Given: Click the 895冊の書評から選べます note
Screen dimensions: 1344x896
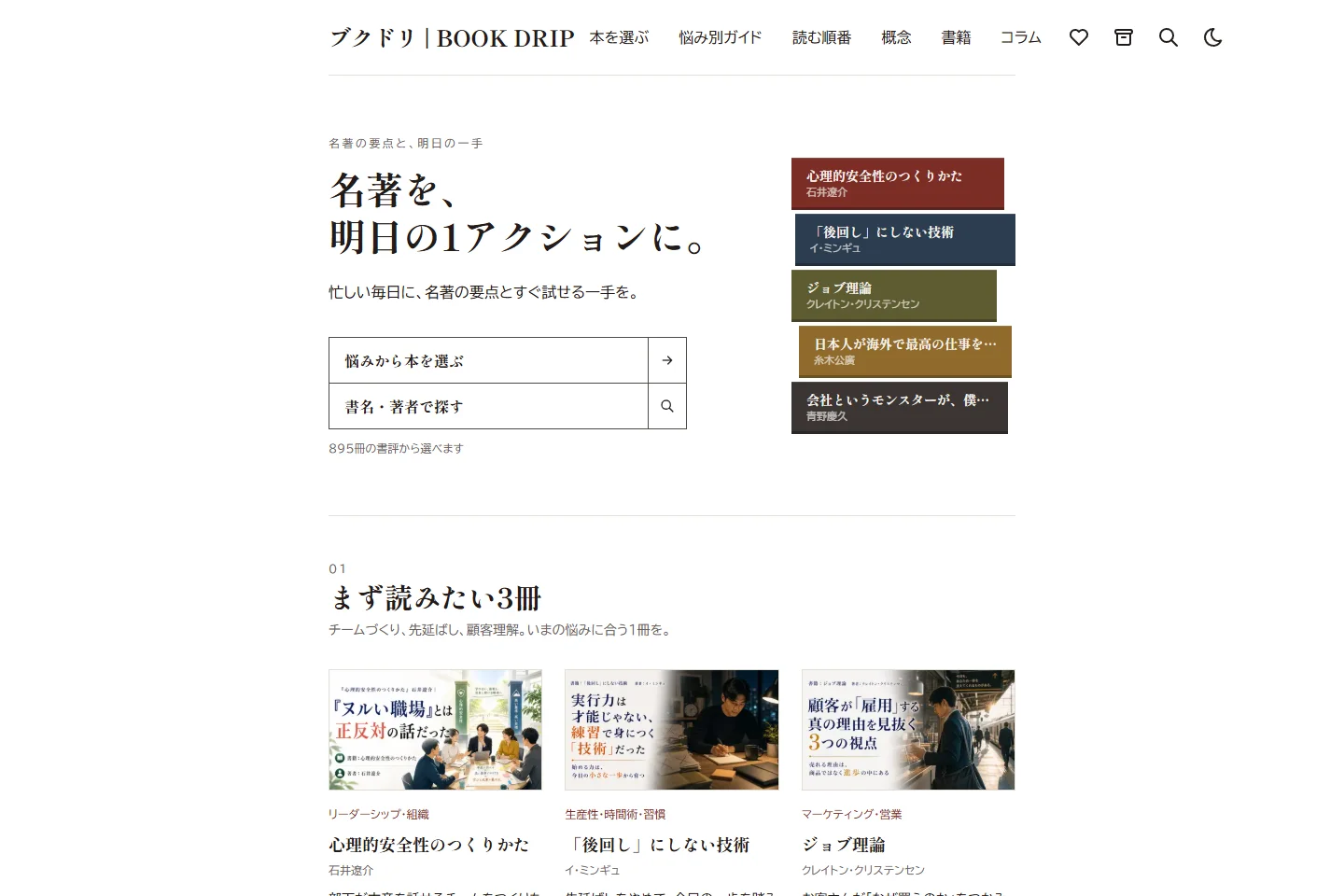Looking at the screenshot, I should pos(396,448).
